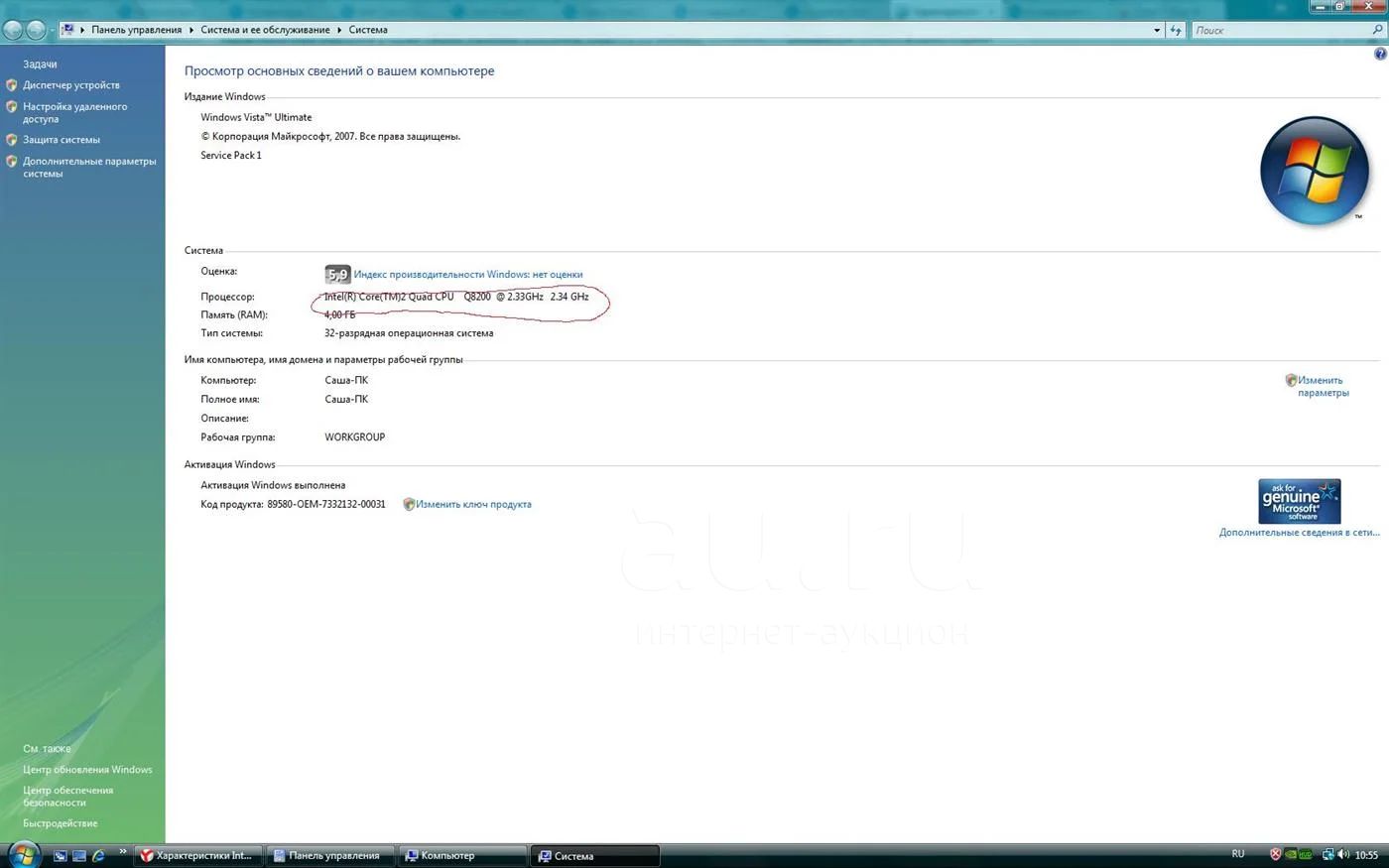Click shield icon beside 'Диспетчер устройств'
Image resolution: width=1389 pixels, height=868 pixels.
[x=12, y=85]
